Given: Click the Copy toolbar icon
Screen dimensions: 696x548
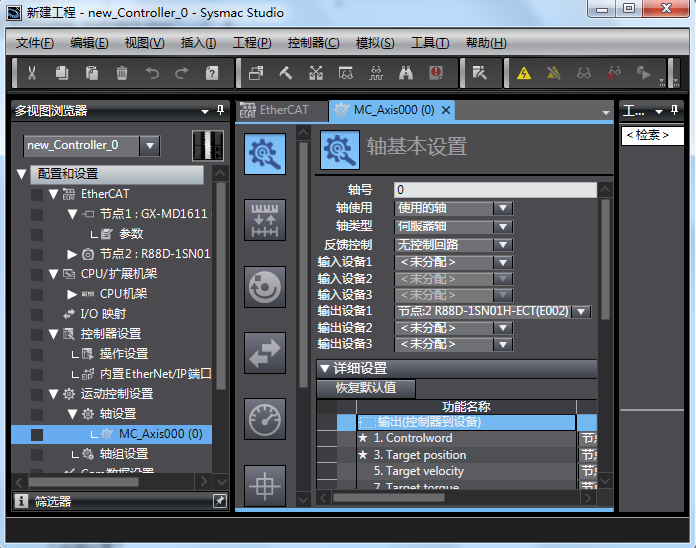Looking at the screenshot, I should pos(62,73).
